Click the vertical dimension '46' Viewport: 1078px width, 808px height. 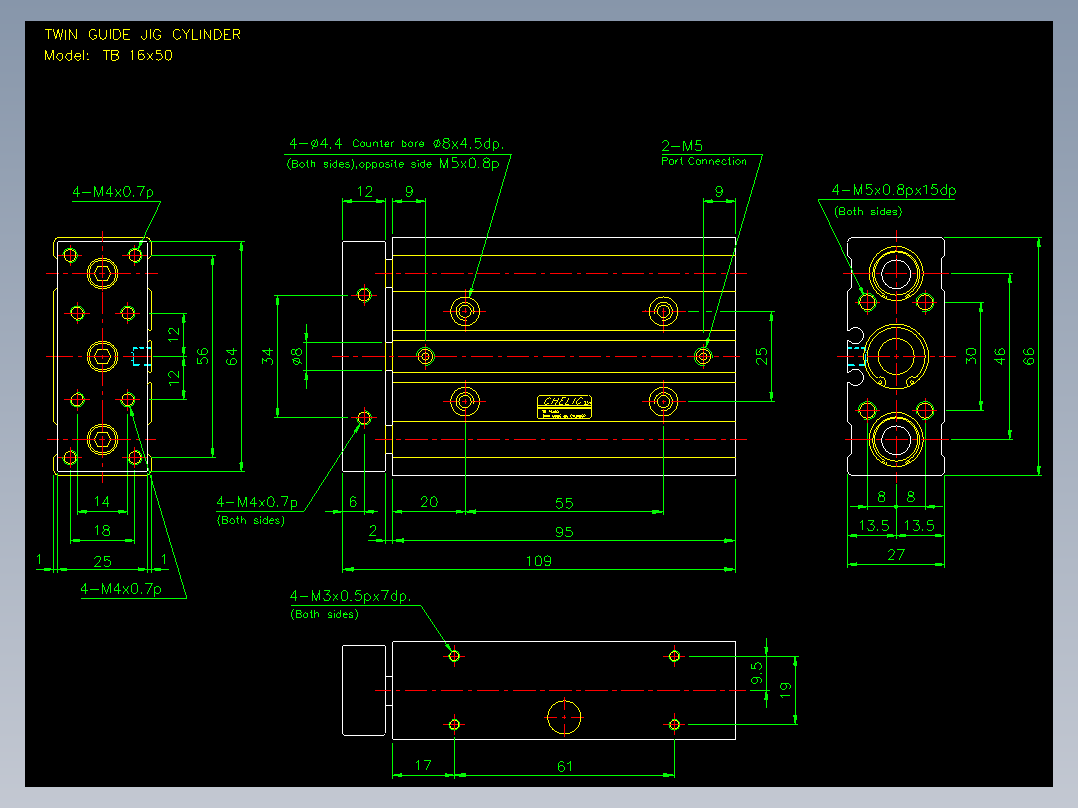point(999,356)
